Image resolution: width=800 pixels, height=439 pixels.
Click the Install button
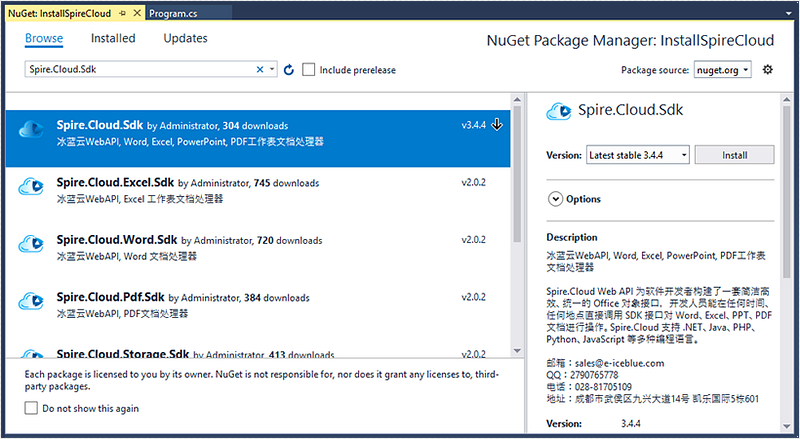[734, 155]
